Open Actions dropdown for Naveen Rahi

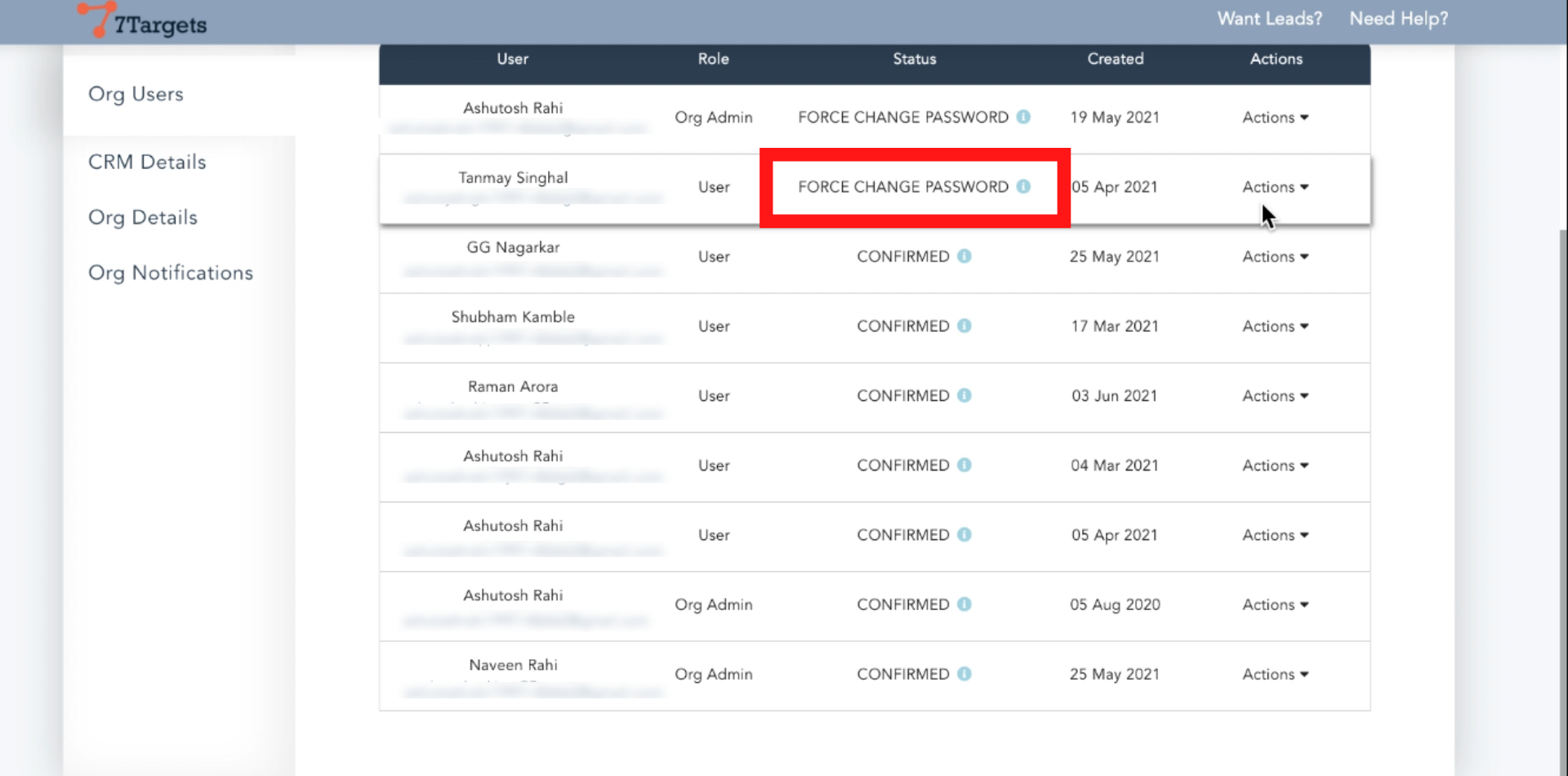(x=1275, y=674)
